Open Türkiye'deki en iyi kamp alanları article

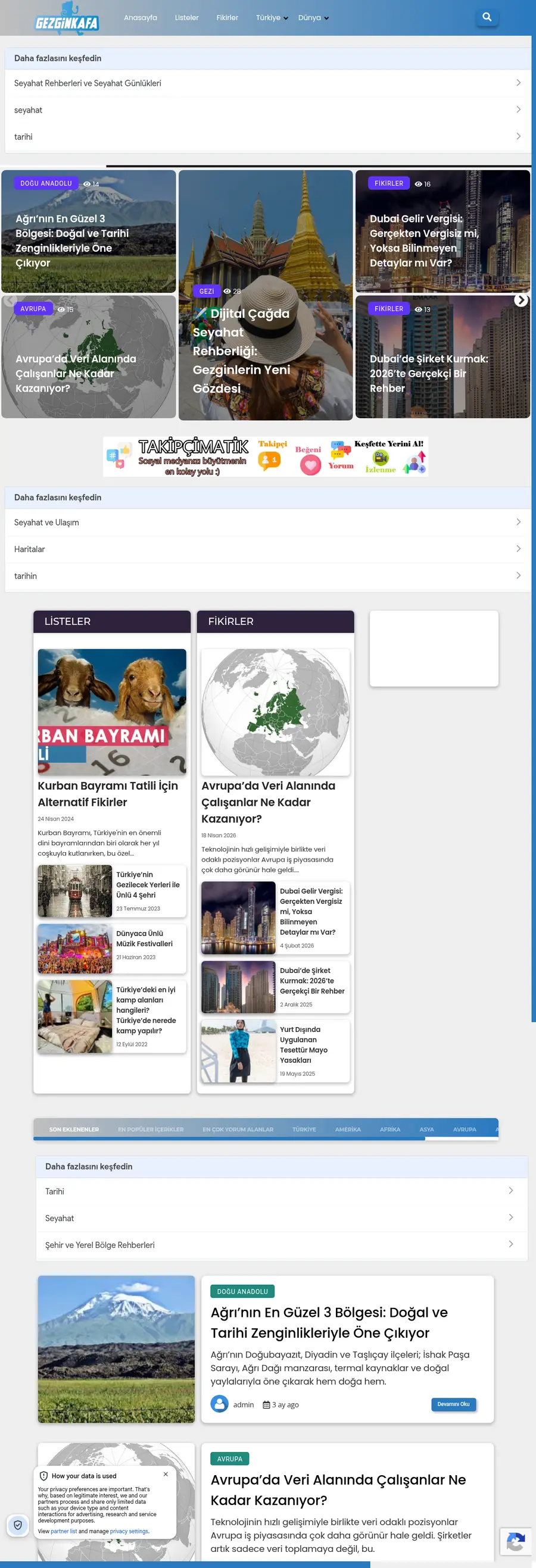point(146,1010)
